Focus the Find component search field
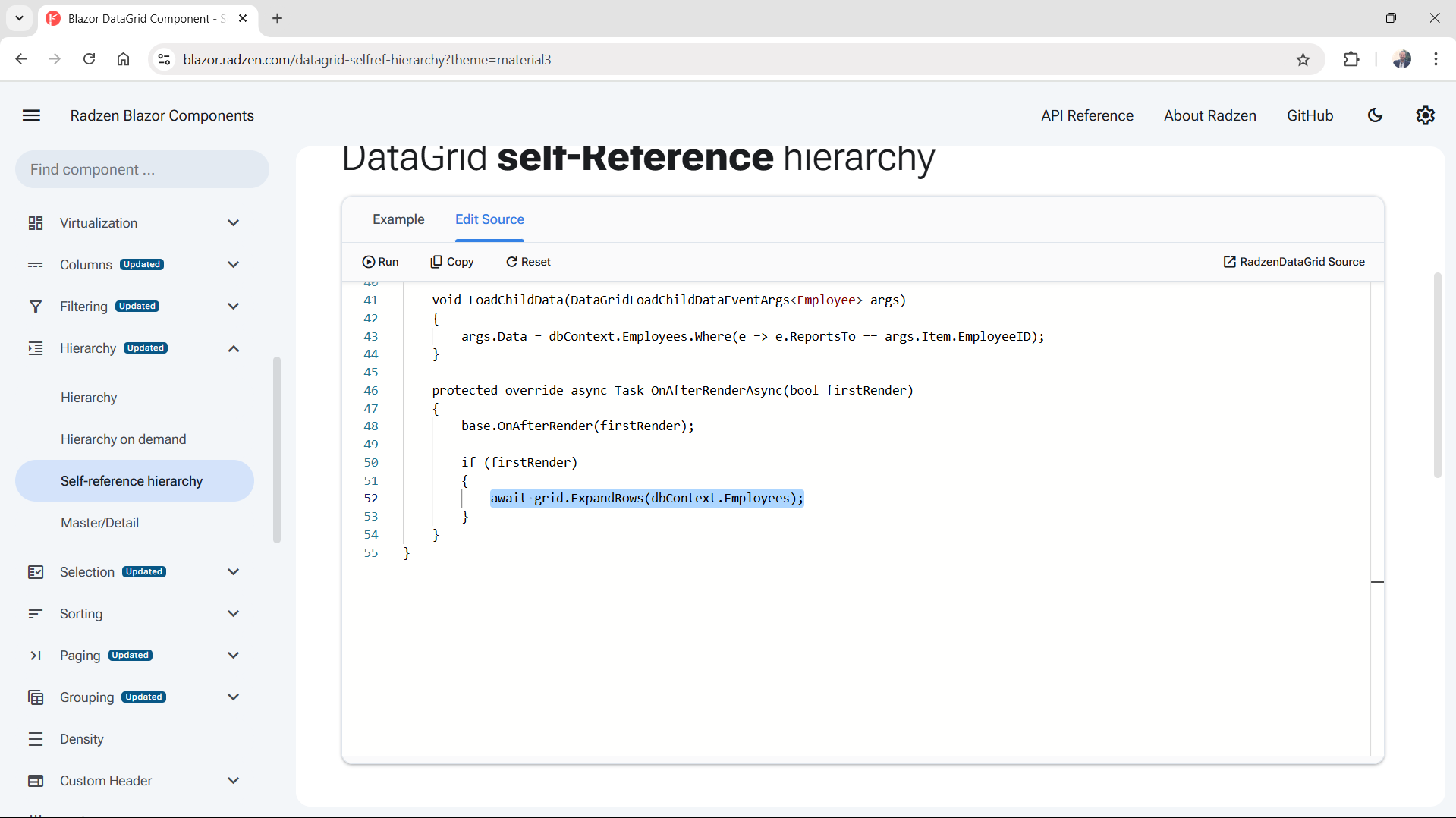This screenshot has width=1456, height=818. click(x=142, y=169)
